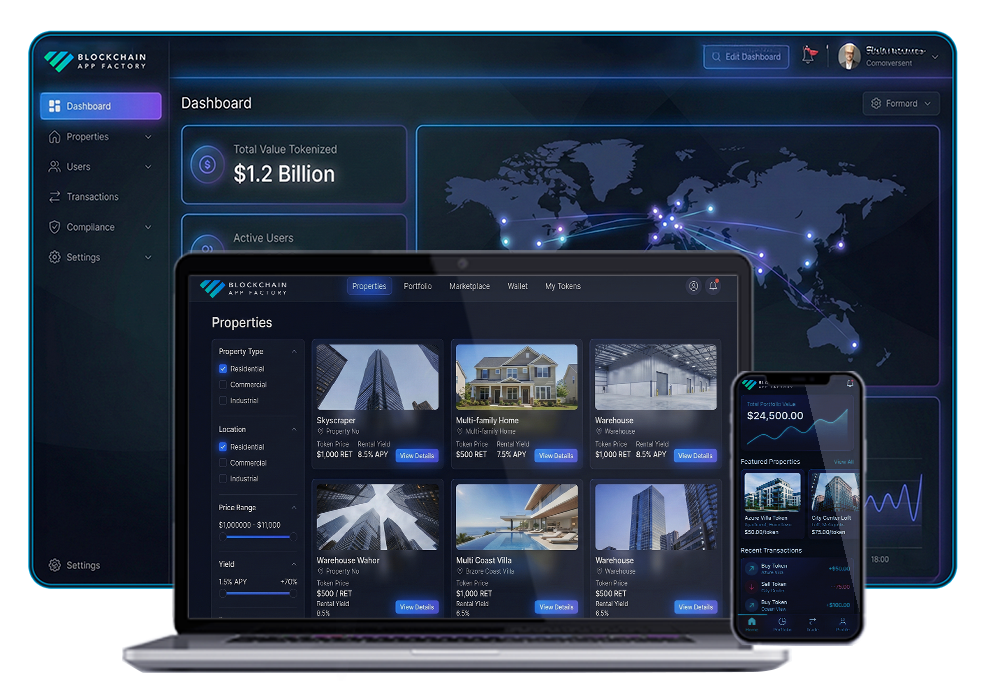Open the My Tokens tab
This screenshot has width=986, height=681.
tap(563, 286)
